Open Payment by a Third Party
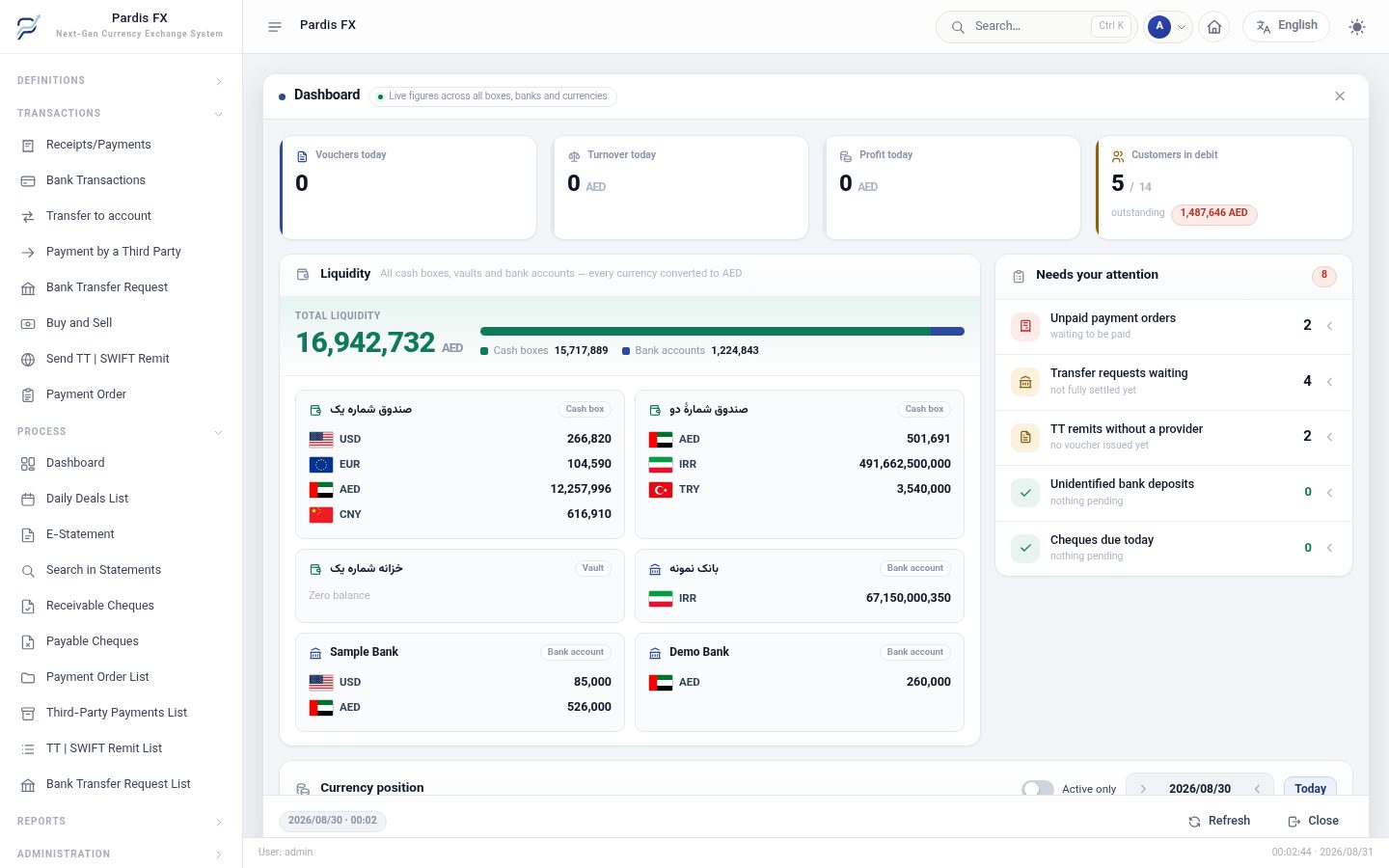The image size is (1389, 868). coord(121,252)
